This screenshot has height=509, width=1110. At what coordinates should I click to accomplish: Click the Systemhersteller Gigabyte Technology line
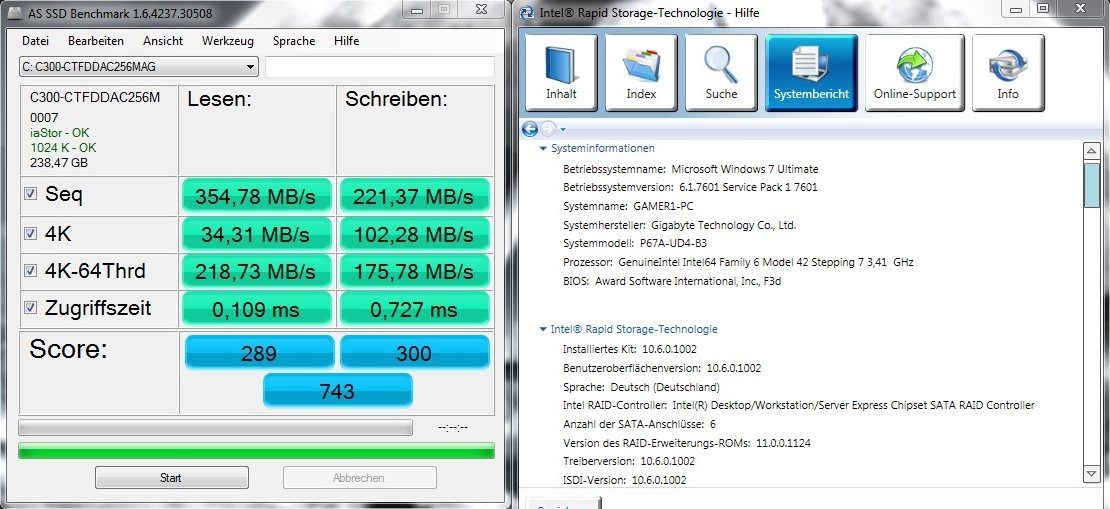click(x=680, y=225)
